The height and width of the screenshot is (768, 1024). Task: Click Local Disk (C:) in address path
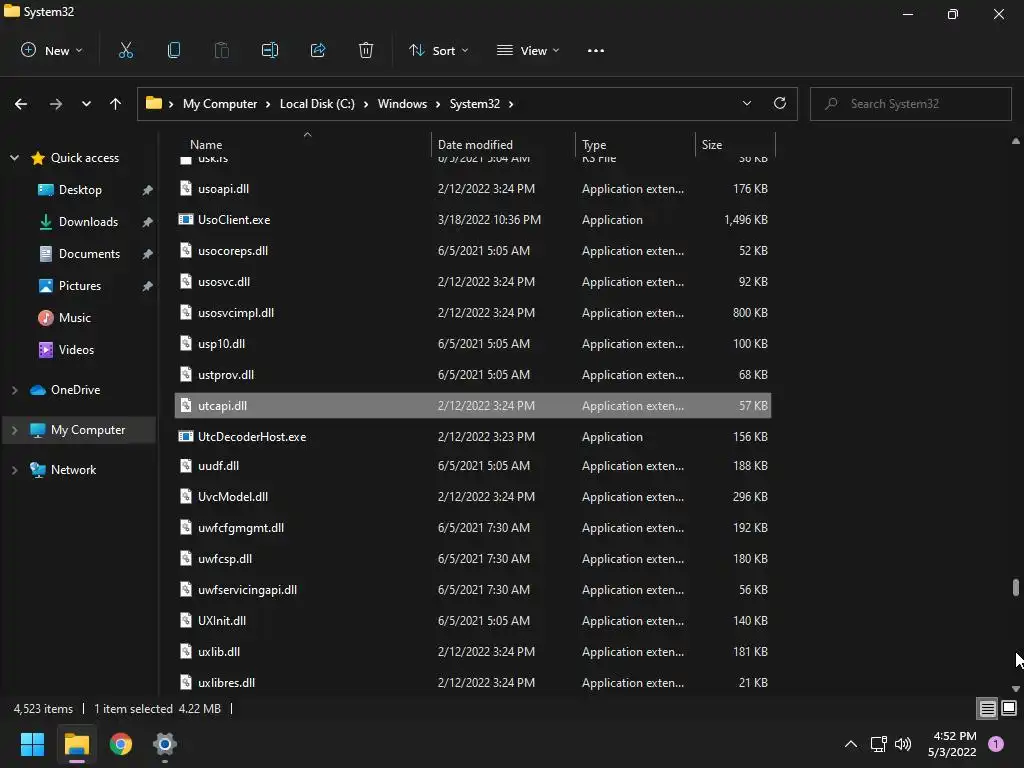tap(317, 104)
